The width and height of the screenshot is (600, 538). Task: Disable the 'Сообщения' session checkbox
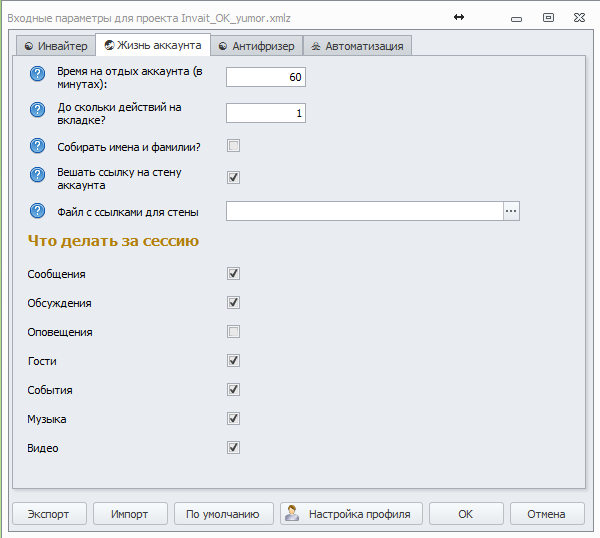(x=233, y=273)
